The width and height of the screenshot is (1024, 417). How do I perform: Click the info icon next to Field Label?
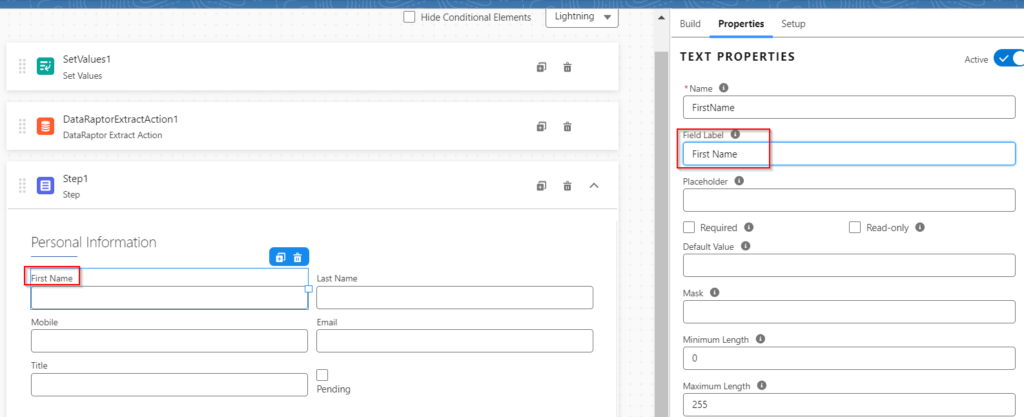click(x=735, y=134)
